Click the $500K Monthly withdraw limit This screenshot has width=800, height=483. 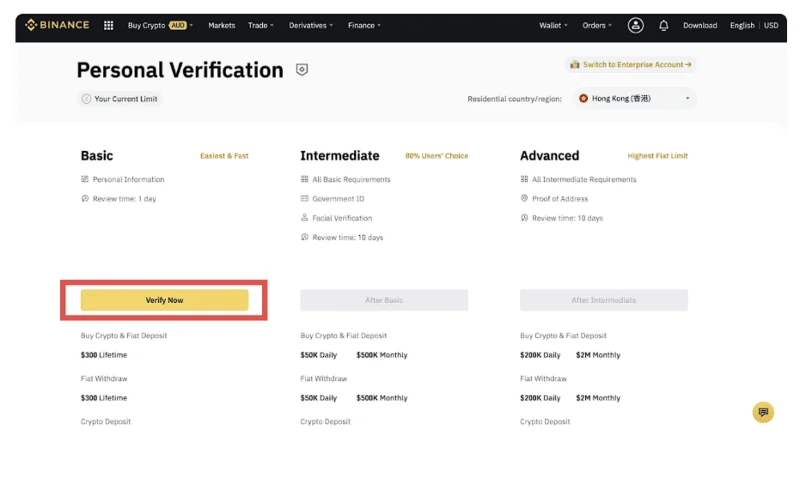tap(382, 398)
